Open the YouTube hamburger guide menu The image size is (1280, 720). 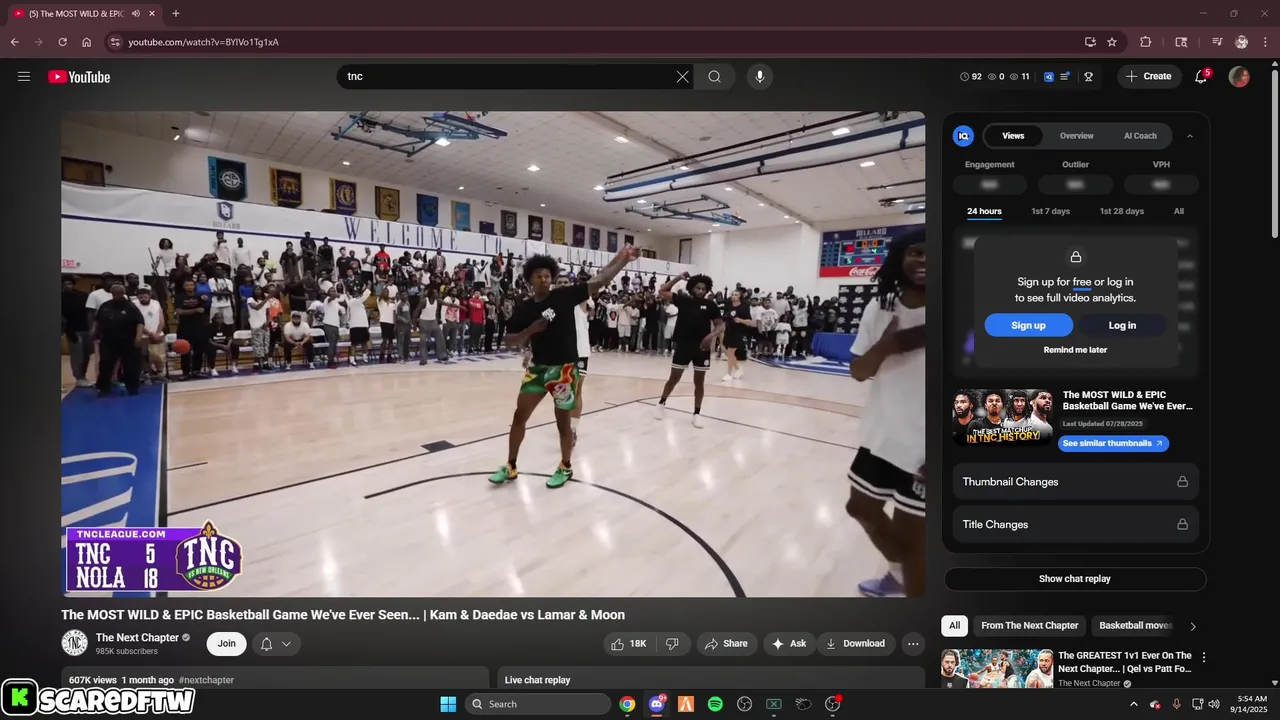tap(24, 76)
